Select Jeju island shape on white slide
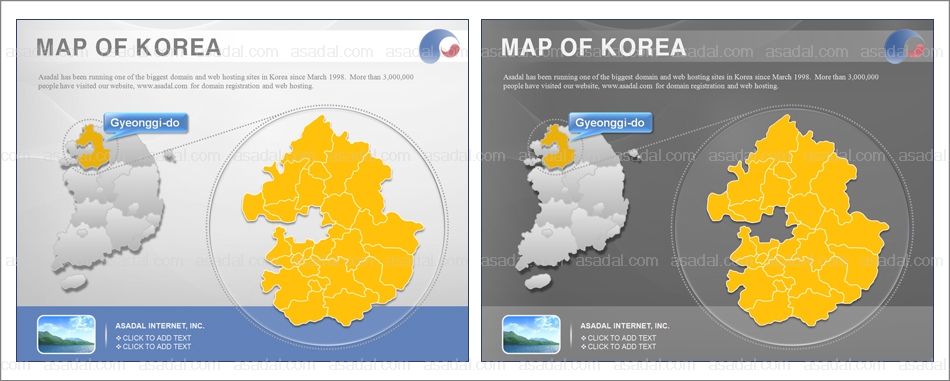950x381 pixels. [x=73, y=282]
